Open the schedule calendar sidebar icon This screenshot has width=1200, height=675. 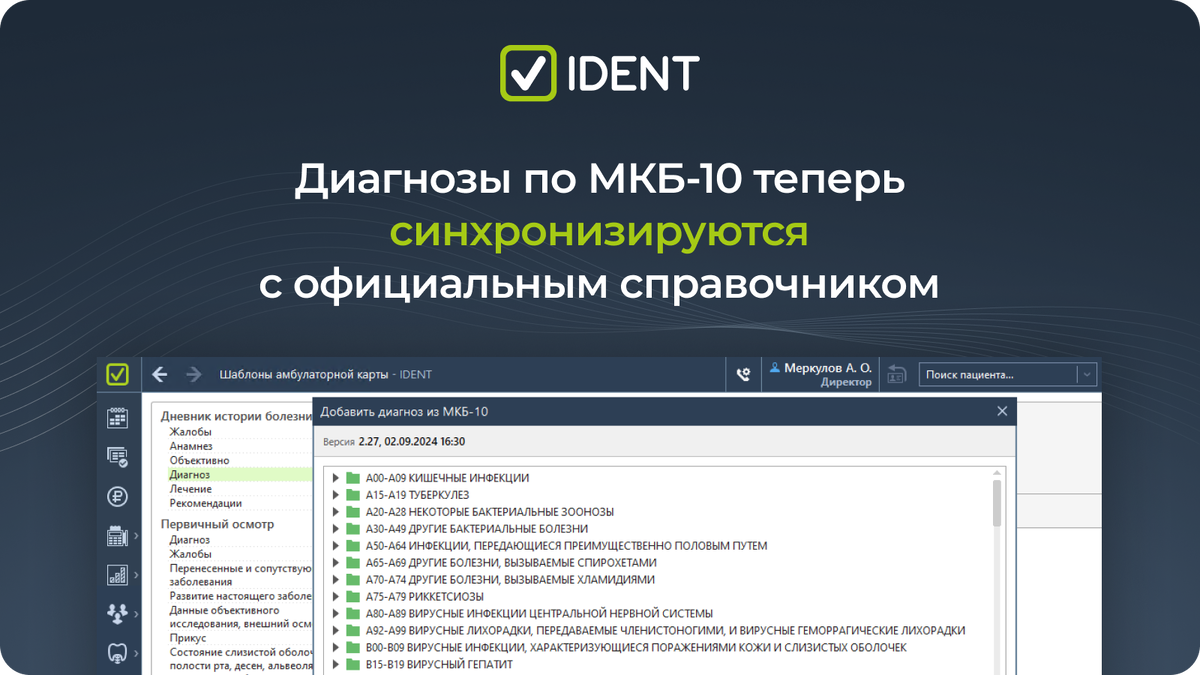click(117, 418)
